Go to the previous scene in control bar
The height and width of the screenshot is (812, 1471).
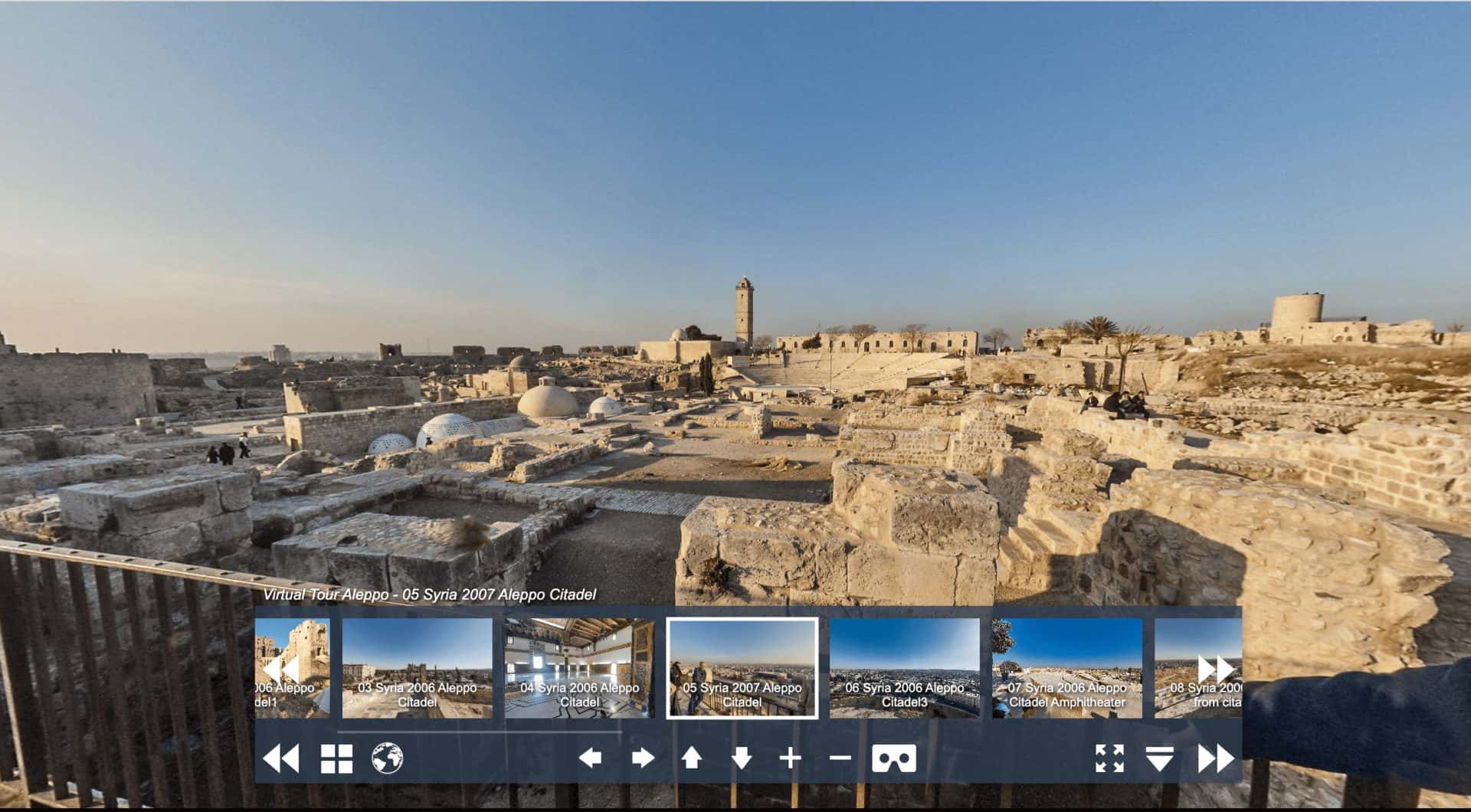pos(281,759)
